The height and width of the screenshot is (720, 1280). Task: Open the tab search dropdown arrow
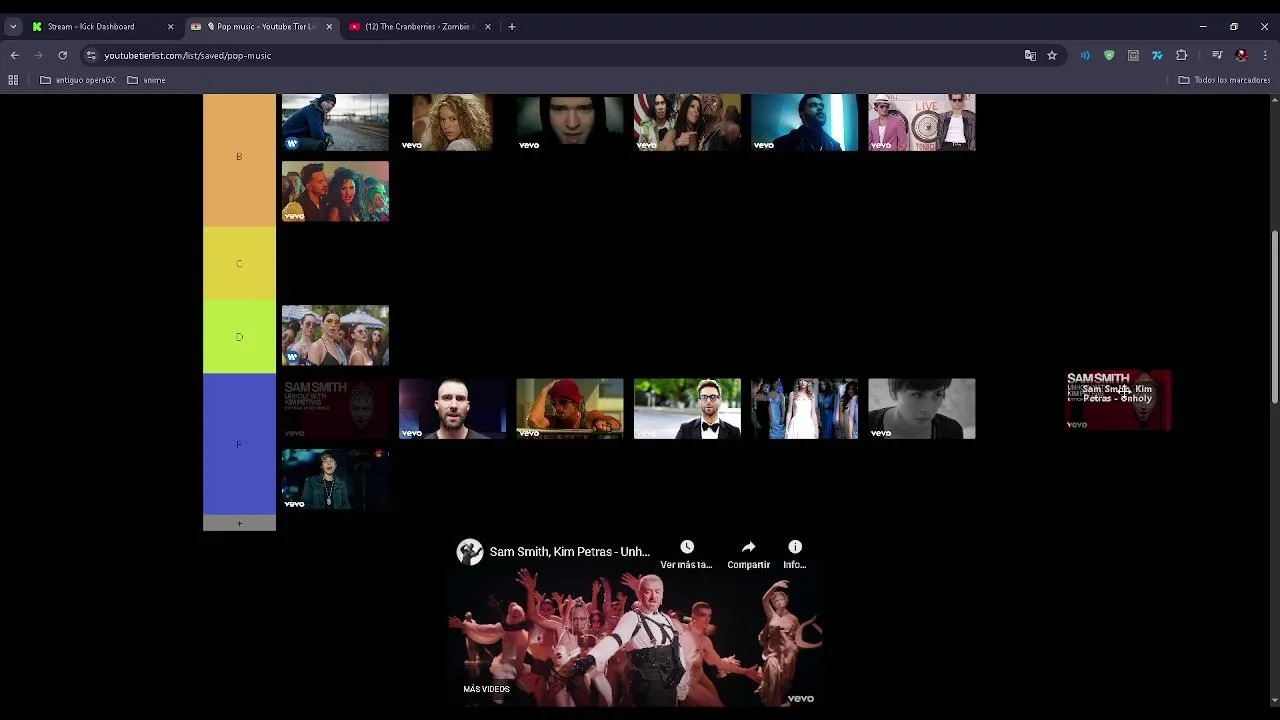pos(13,27)
